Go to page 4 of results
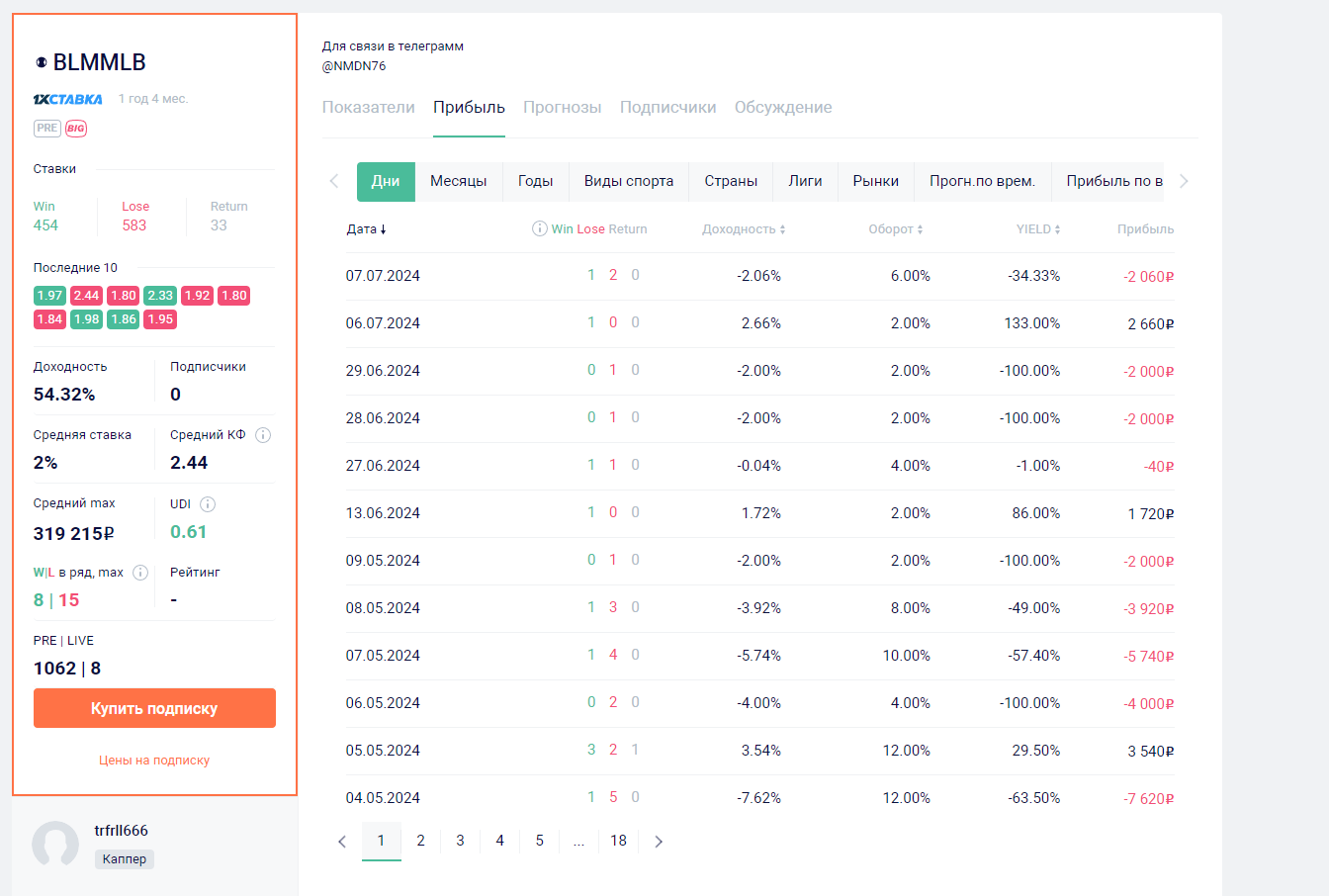 [499, 841]
